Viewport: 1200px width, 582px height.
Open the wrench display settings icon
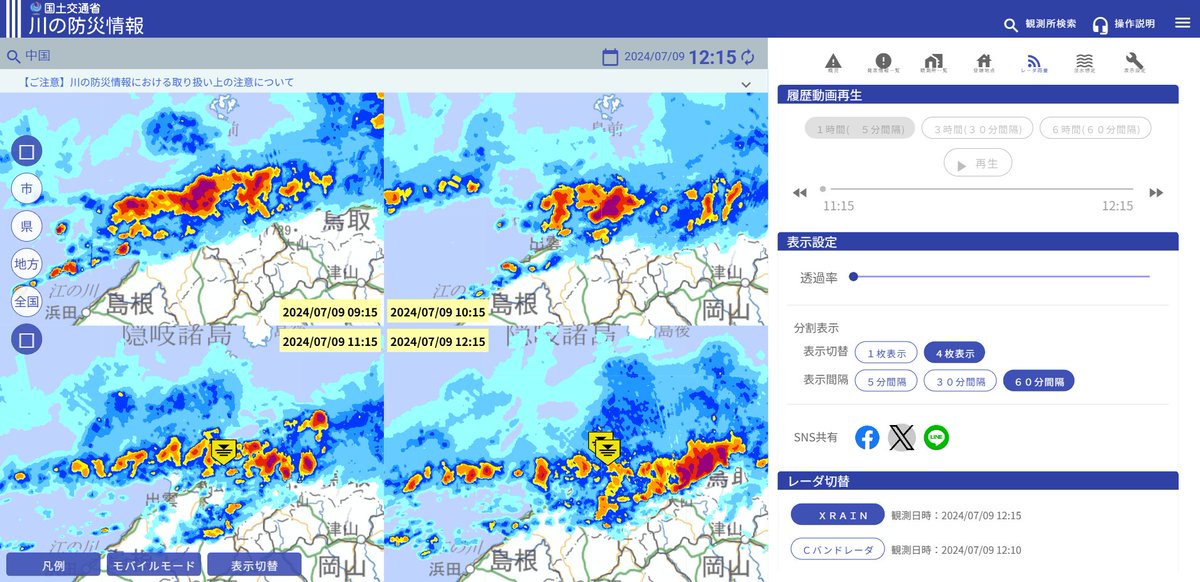click(x=1134, y=63)
